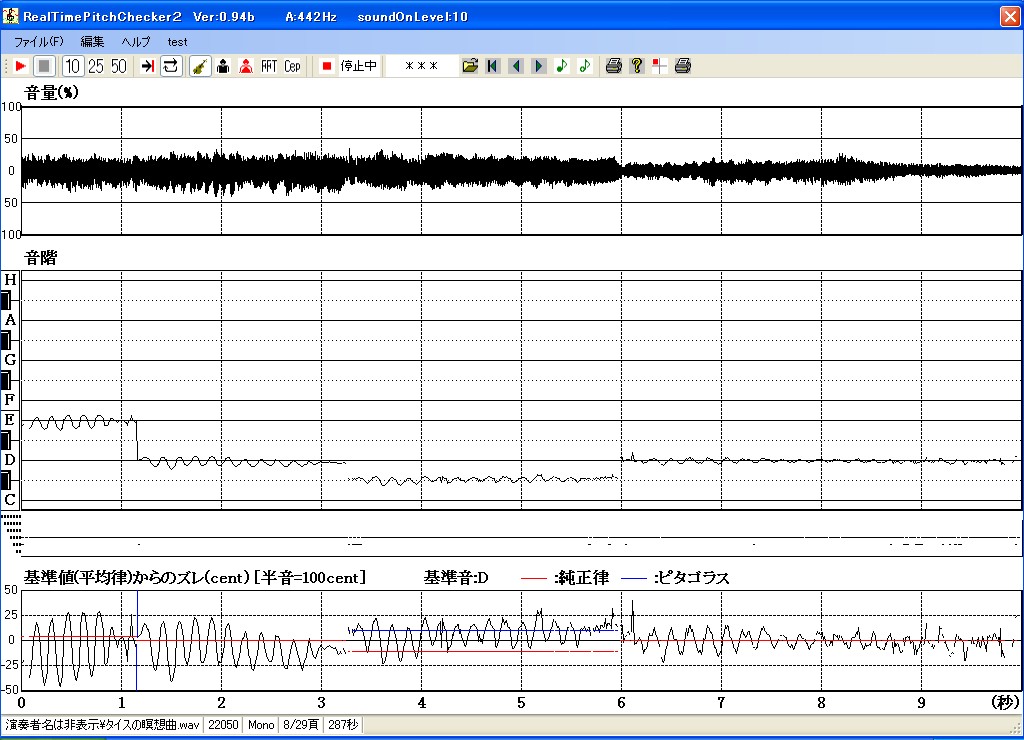This screenshot has height=740, width=1024.
Task: Open the 編集 menu
Action: coord(92,42)
